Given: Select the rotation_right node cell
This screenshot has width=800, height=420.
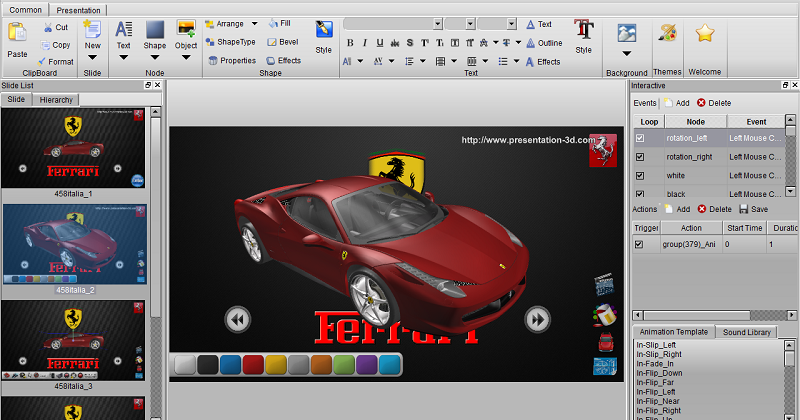Looking at the screenshot, I should (695, 157).
